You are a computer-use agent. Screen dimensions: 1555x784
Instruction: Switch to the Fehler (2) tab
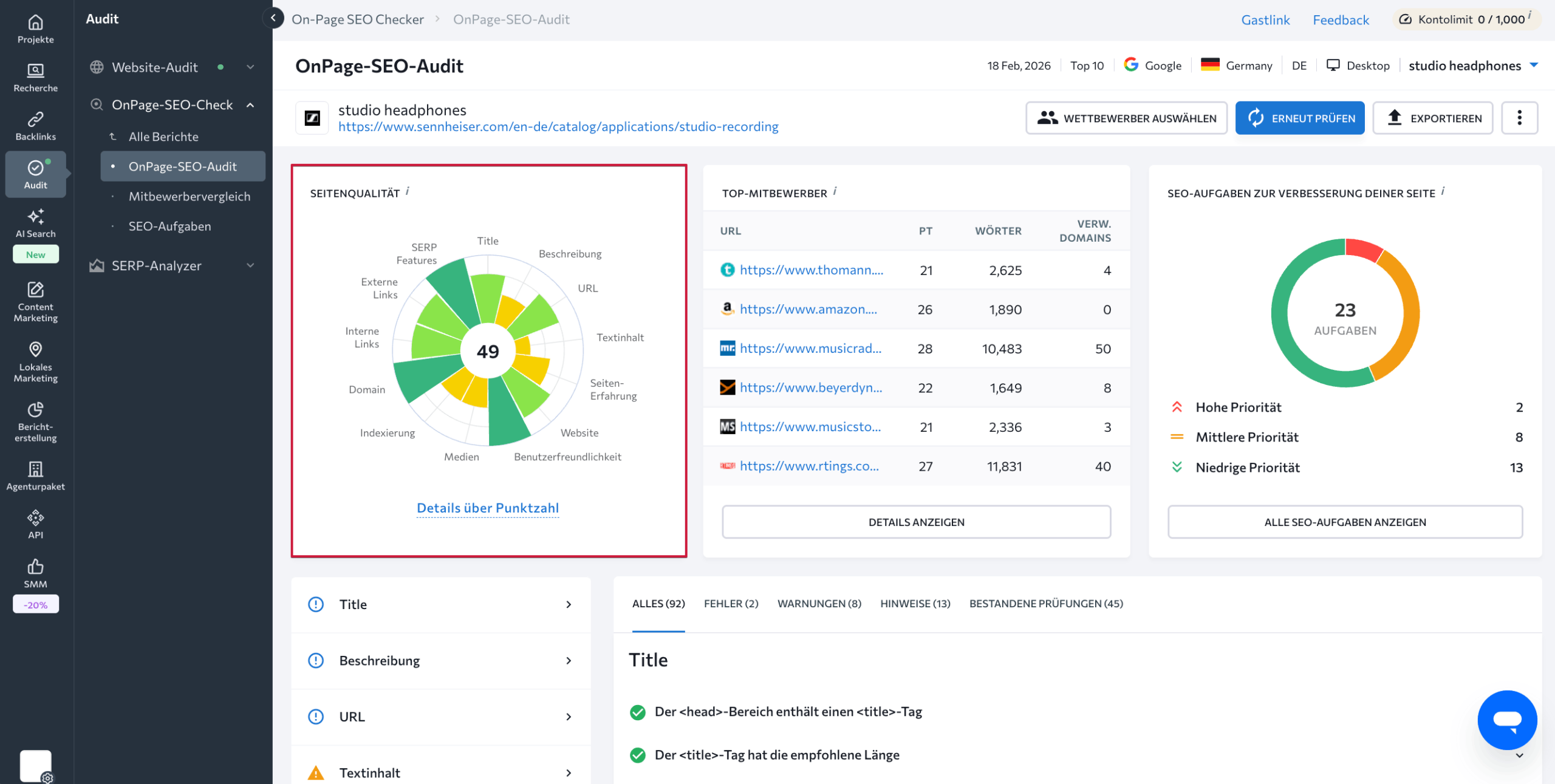pyautogui.click(x=731, y=604)
